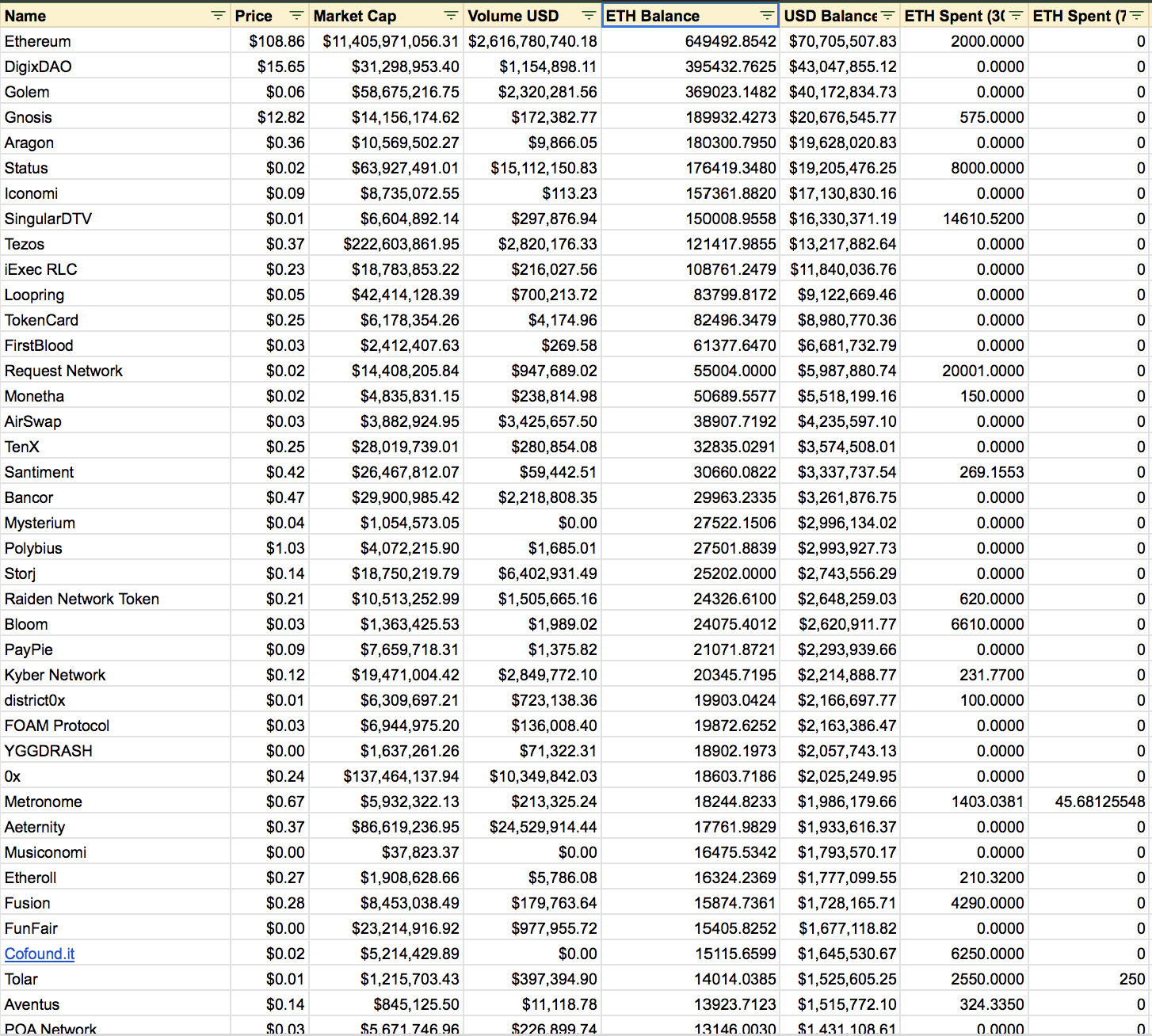
Task: Select the ETH Balance header cell text
Action: (653, 16)
